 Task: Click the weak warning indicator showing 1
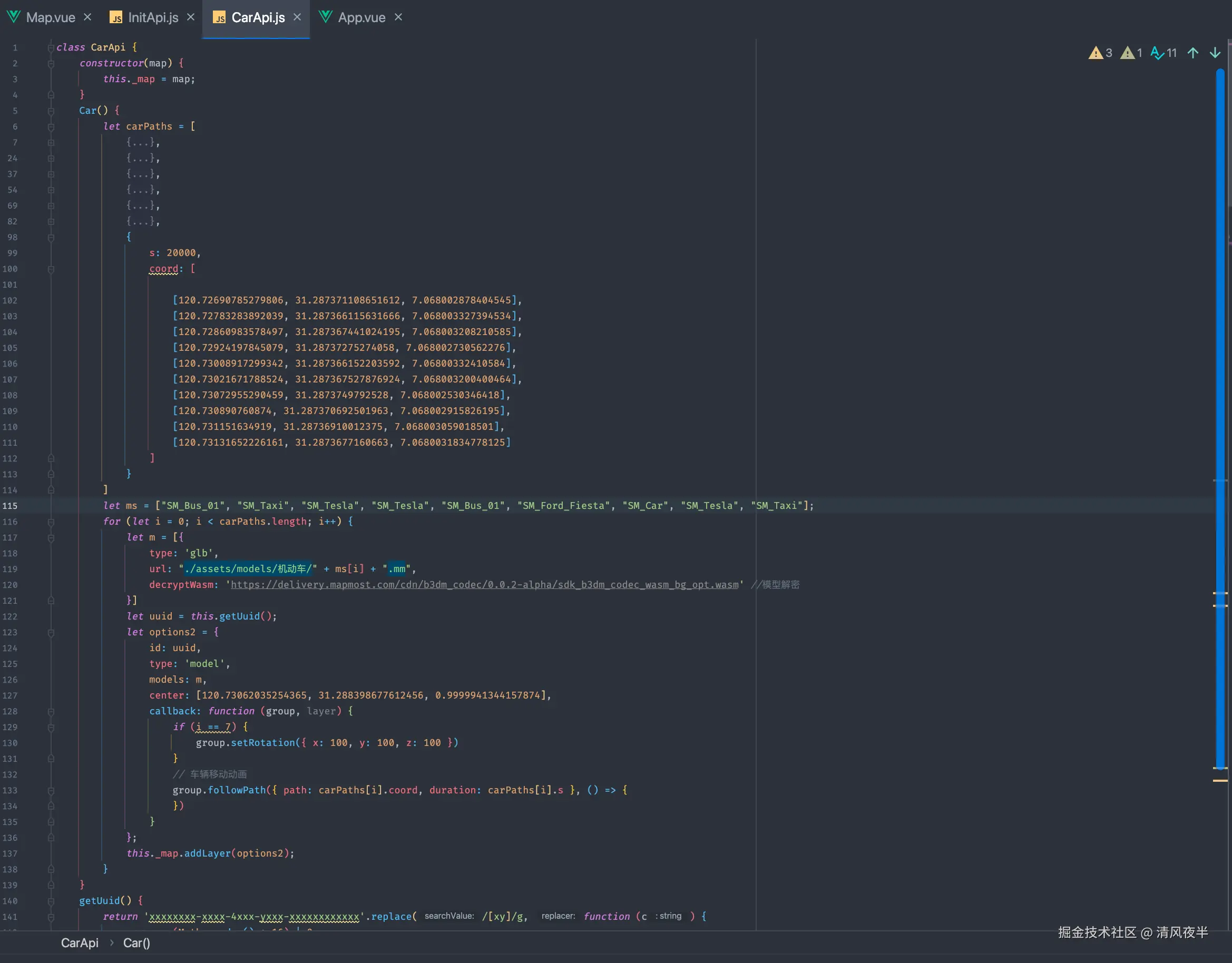click(1131, 53)
